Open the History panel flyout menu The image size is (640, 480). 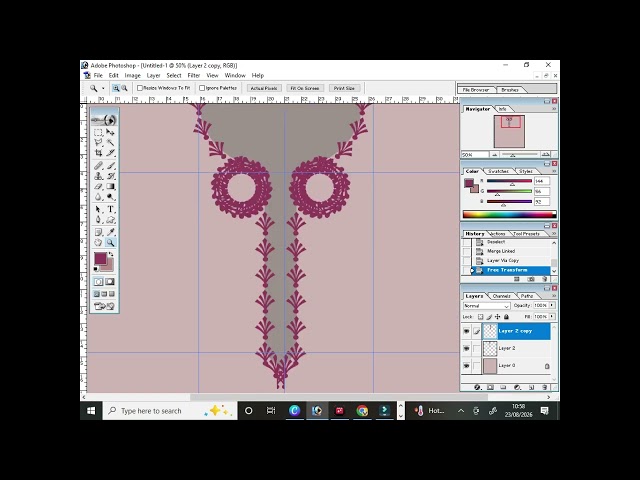[x=554, y=234]
